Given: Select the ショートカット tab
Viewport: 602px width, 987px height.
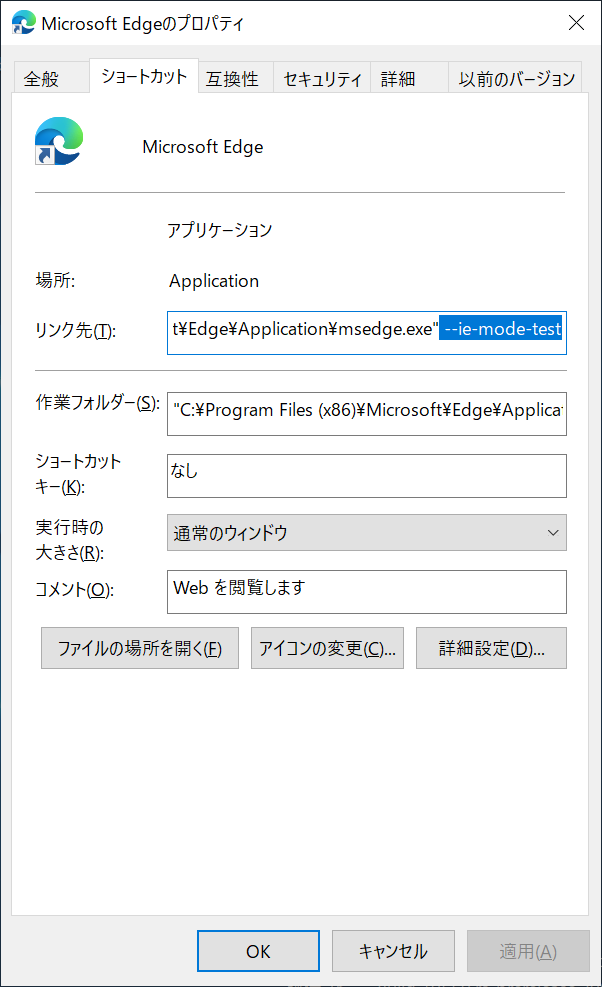Looking at the screenshot, I should point(144,76).
